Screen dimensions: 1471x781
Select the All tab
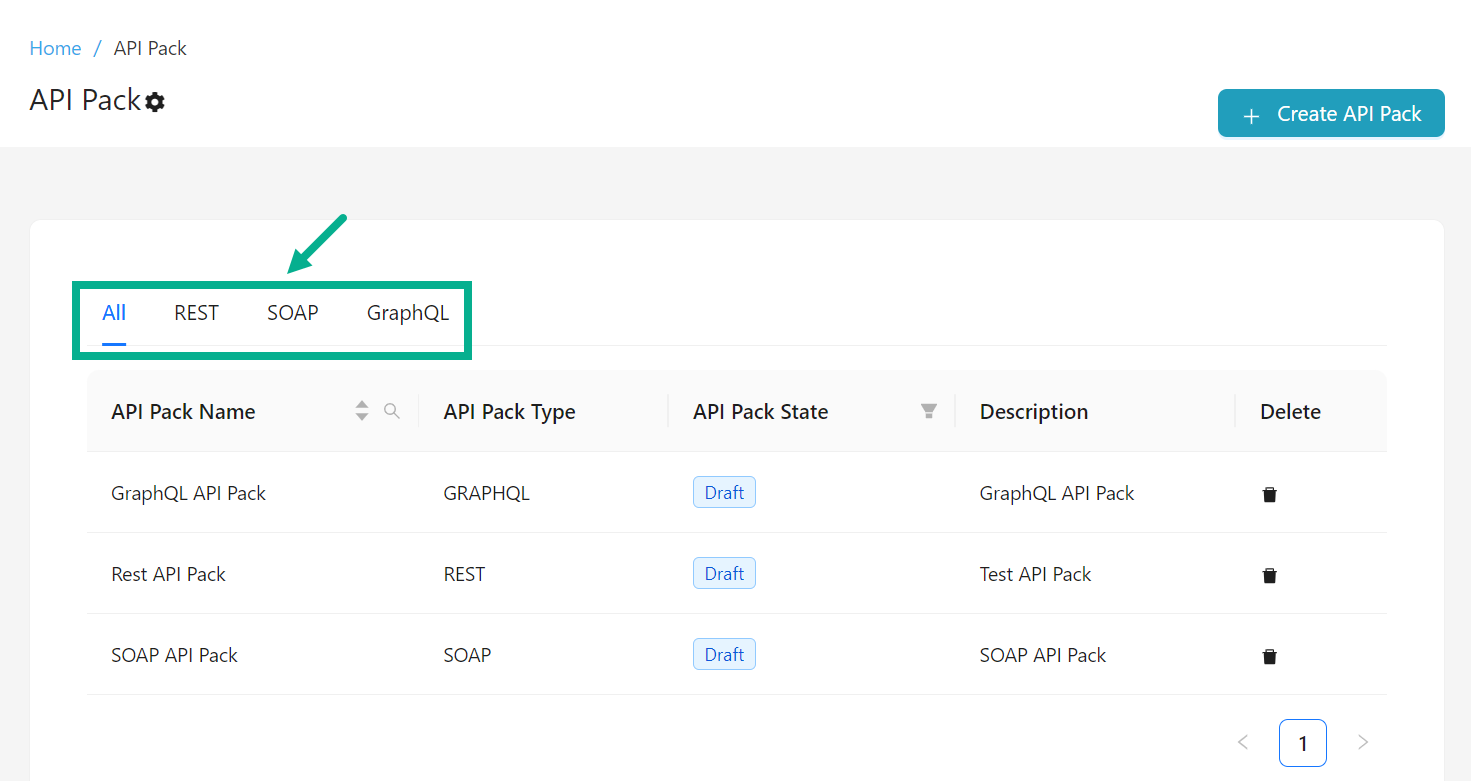click(x=114, y=313)
